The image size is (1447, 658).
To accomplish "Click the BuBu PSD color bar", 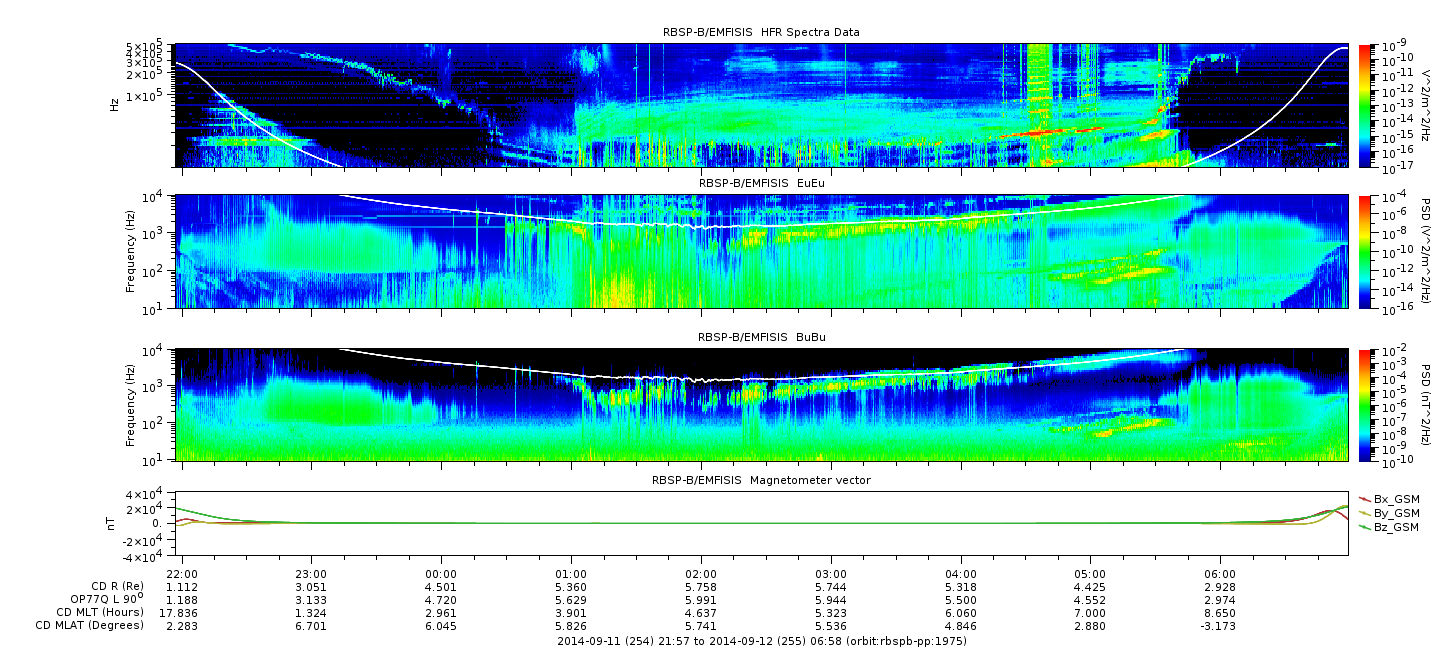I will pos(1364,405).
